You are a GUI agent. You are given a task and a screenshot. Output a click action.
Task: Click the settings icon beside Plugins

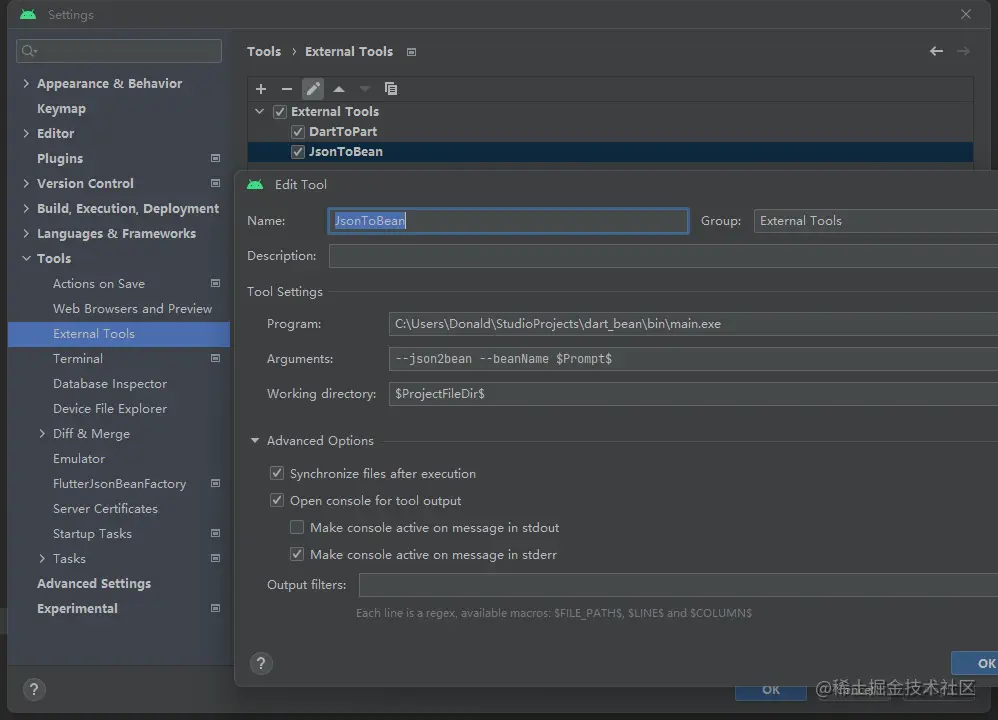click(215, 158)
